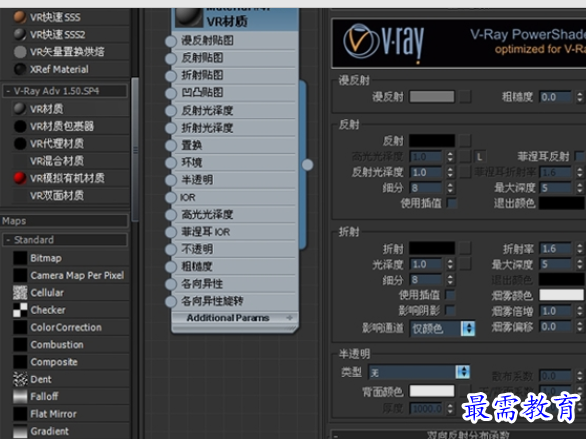Viewport: 586px width, 439px height.
Task: Click the browser list vertical scrollbar
Action: (135, 149)
